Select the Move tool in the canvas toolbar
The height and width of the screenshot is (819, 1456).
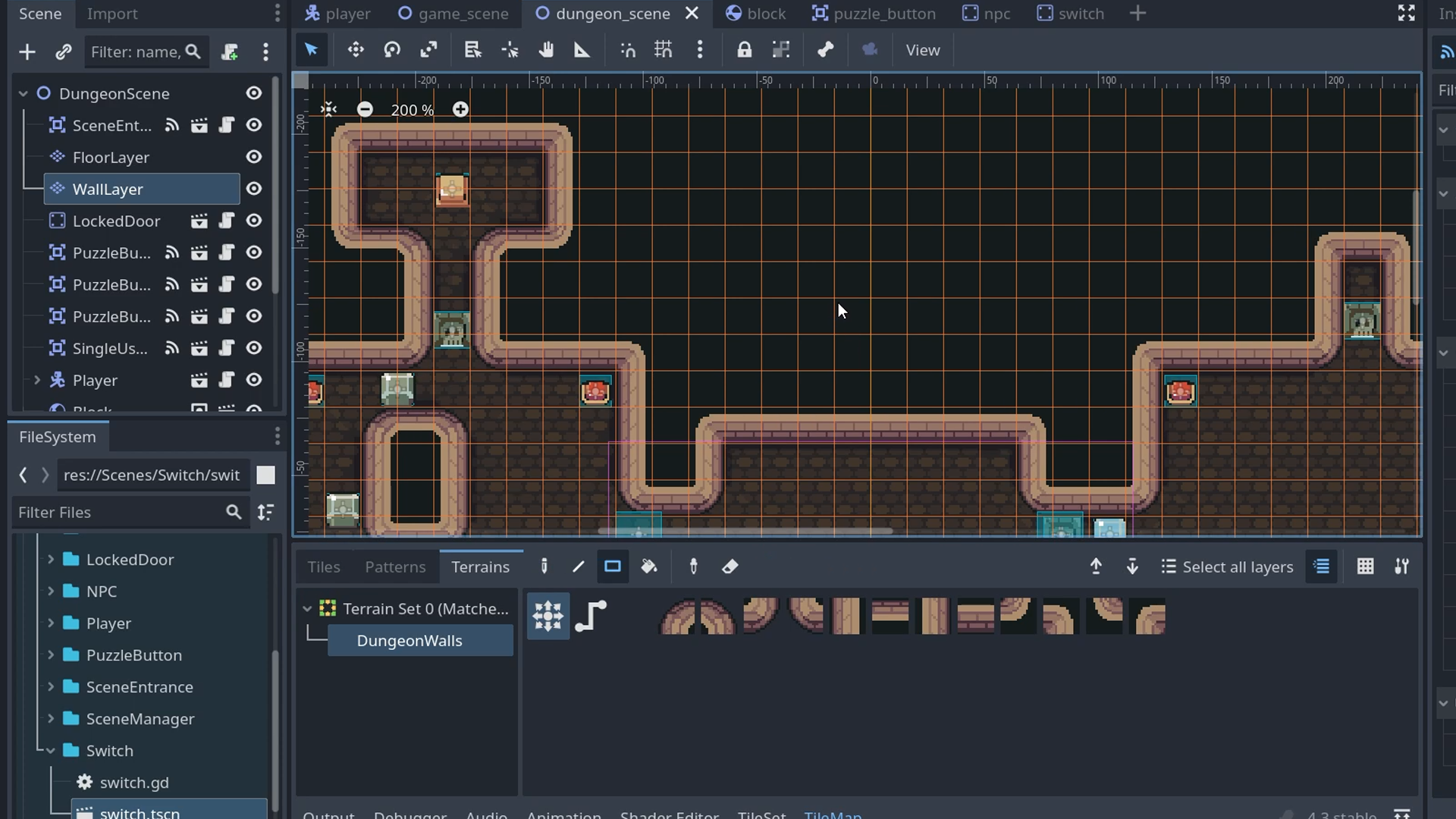coord(356,50)
